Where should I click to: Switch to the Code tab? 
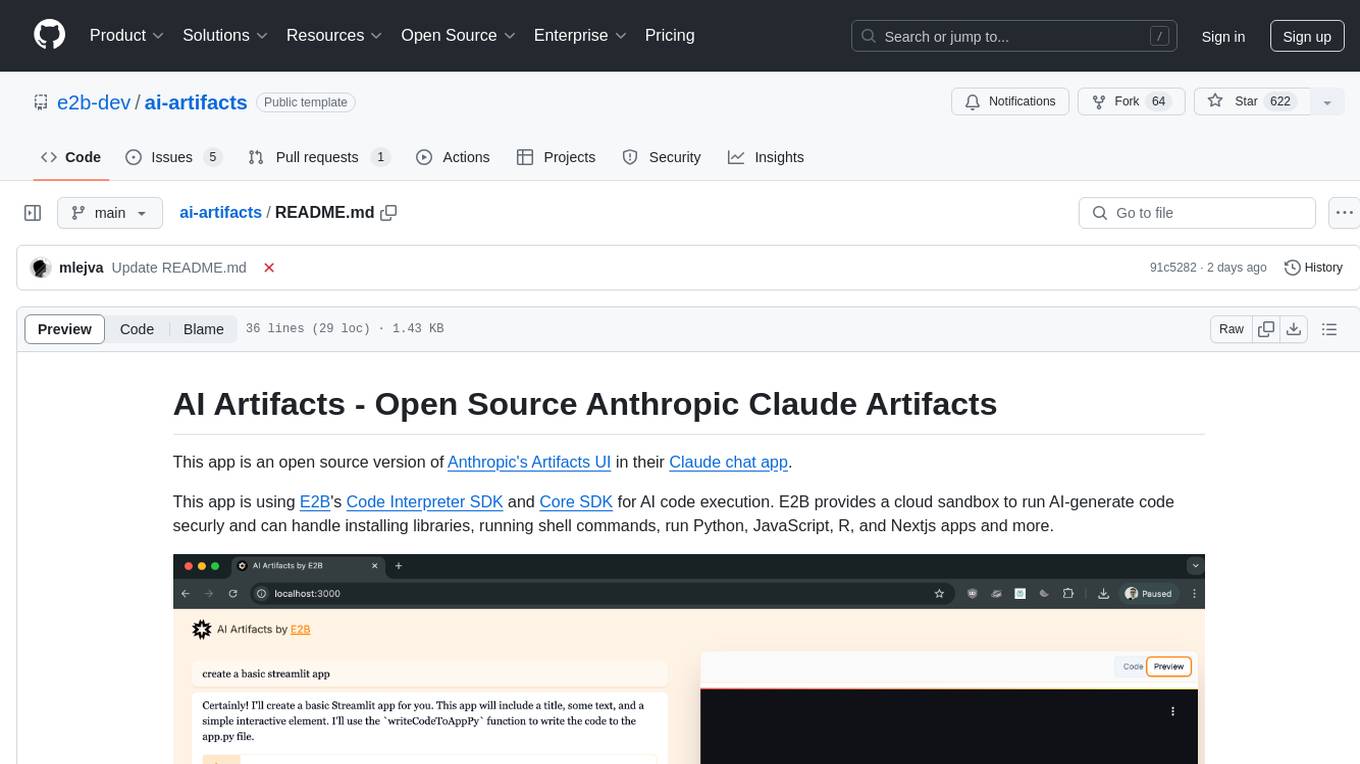[71, 157]
